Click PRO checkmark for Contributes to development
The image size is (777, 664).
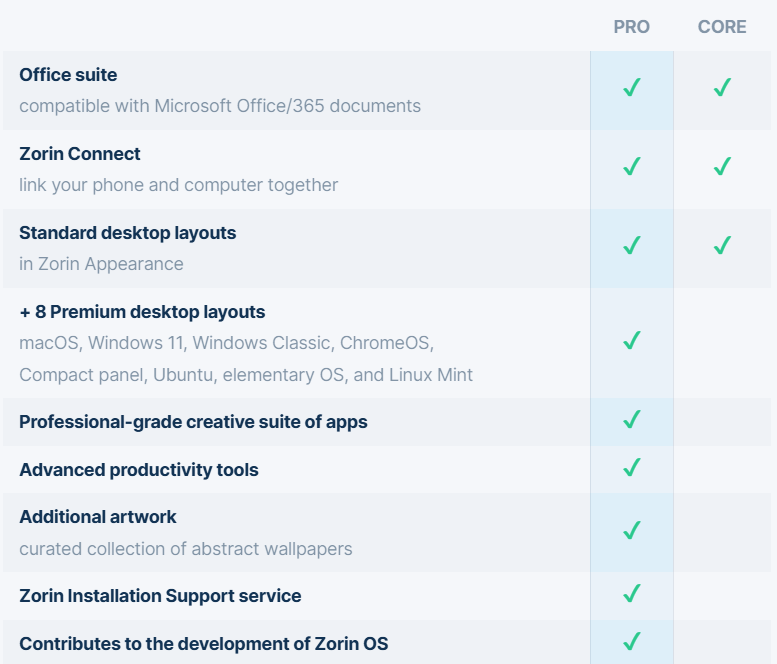[631, 641]
